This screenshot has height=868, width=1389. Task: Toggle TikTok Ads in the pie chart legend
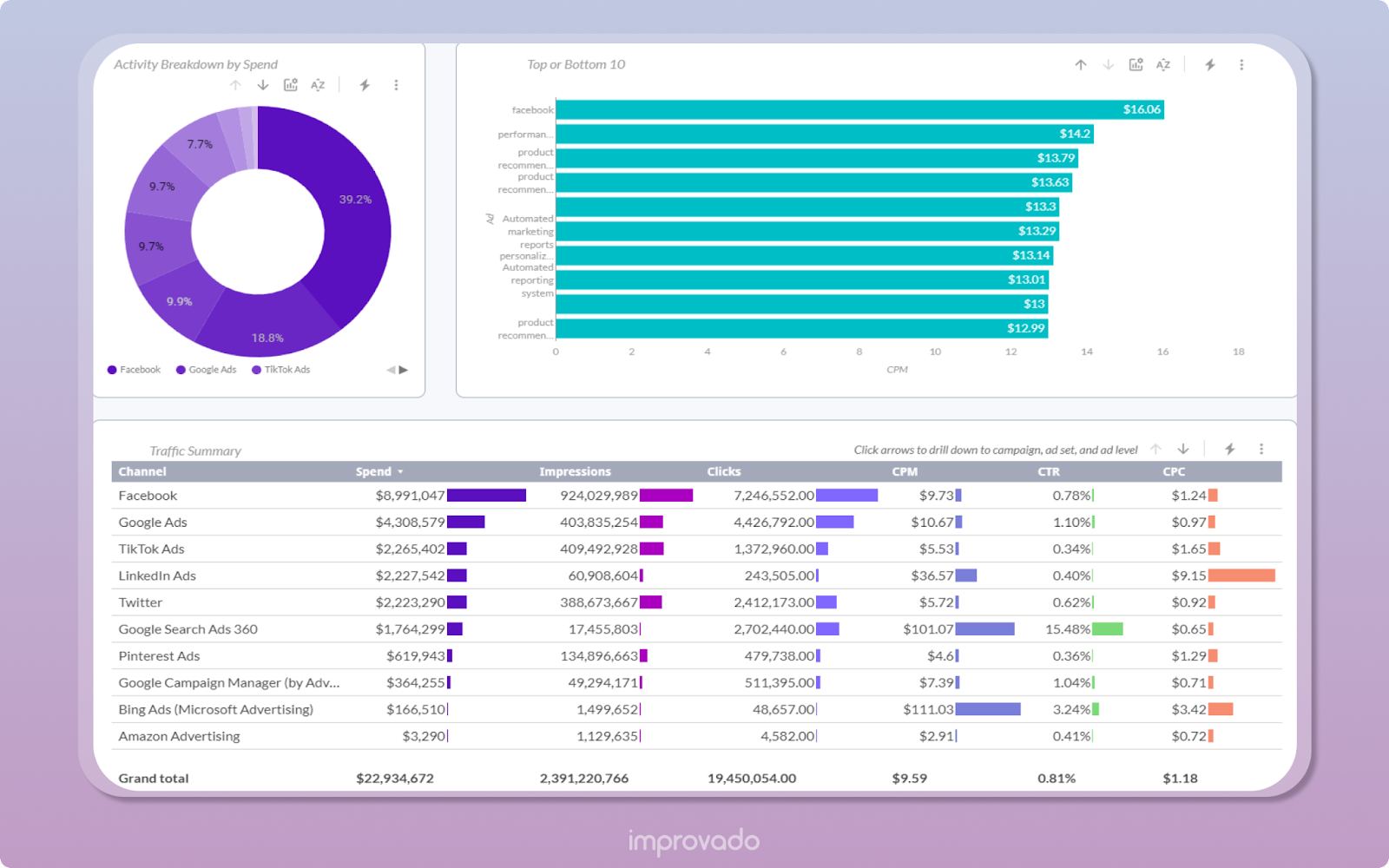pyautogui.click(x=282, y=369)
